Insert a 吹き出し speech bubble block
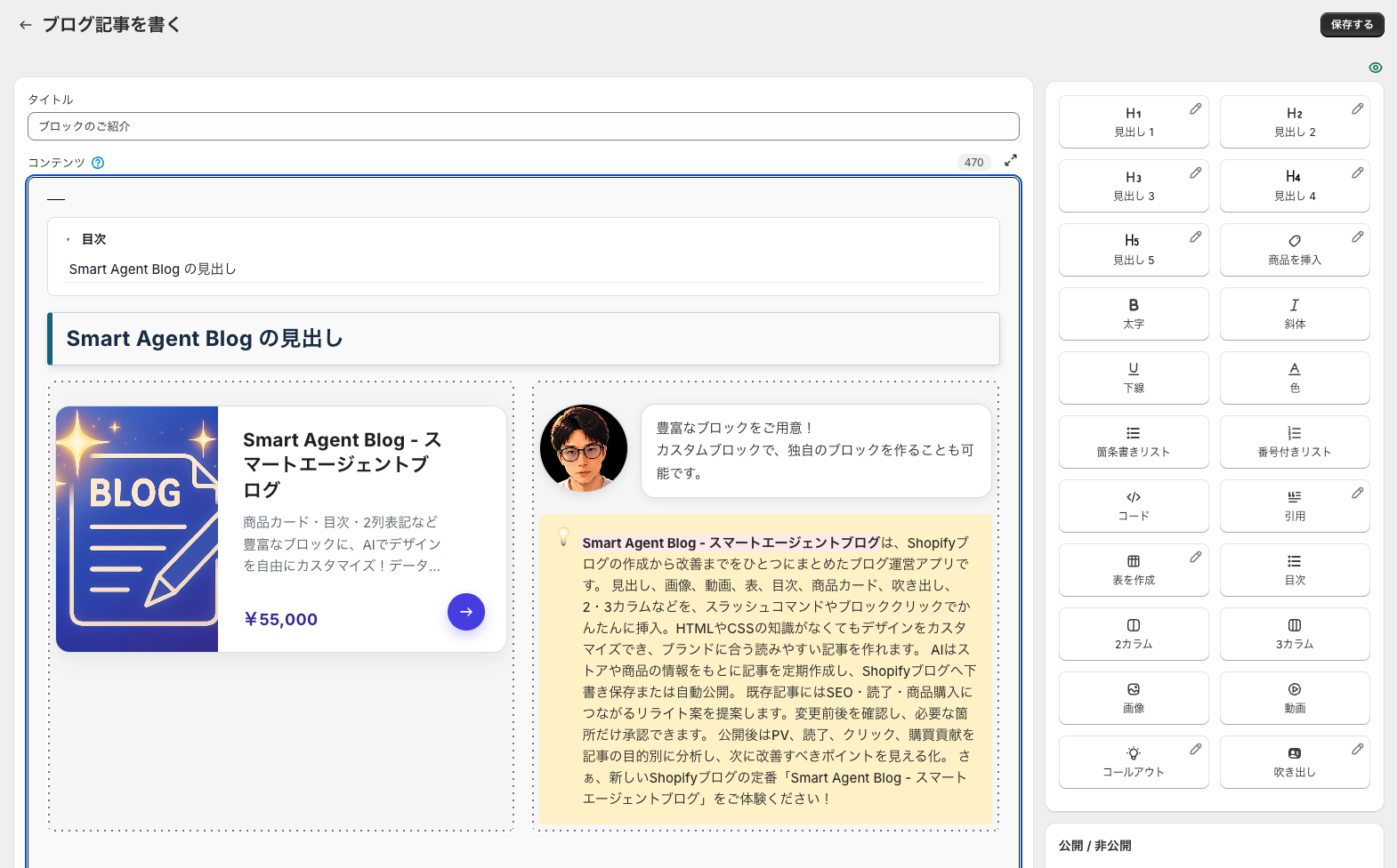The height and width of the screenshot is (868, 1397). point(1295,762)
